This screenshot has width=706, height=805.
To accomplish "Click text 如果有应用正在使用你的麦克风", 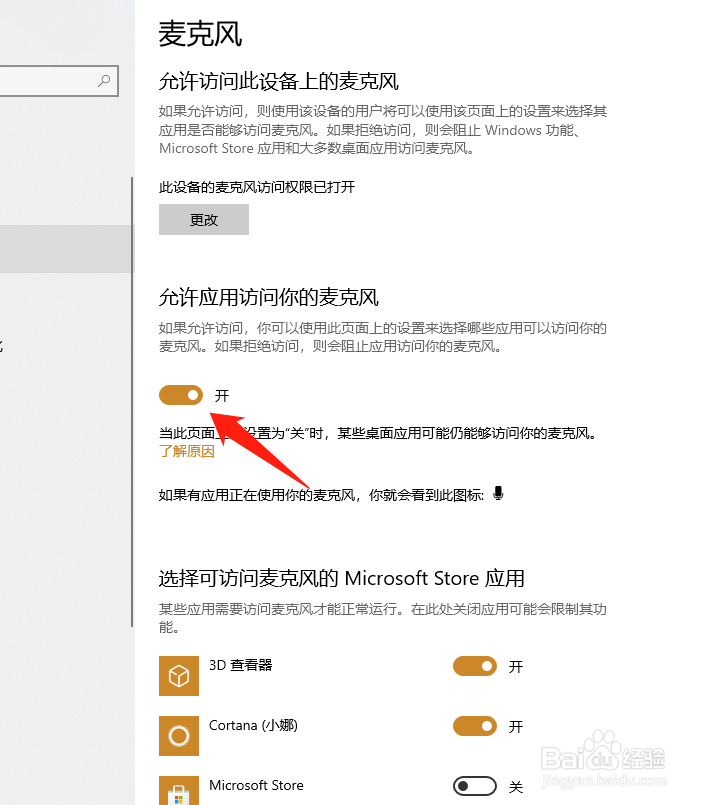I will coord(257,495).
